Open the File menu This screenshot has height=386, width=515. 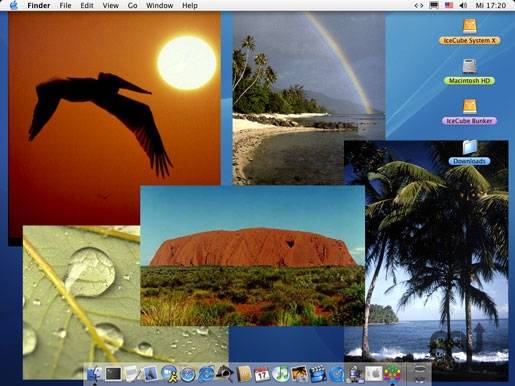pos(65,5)
